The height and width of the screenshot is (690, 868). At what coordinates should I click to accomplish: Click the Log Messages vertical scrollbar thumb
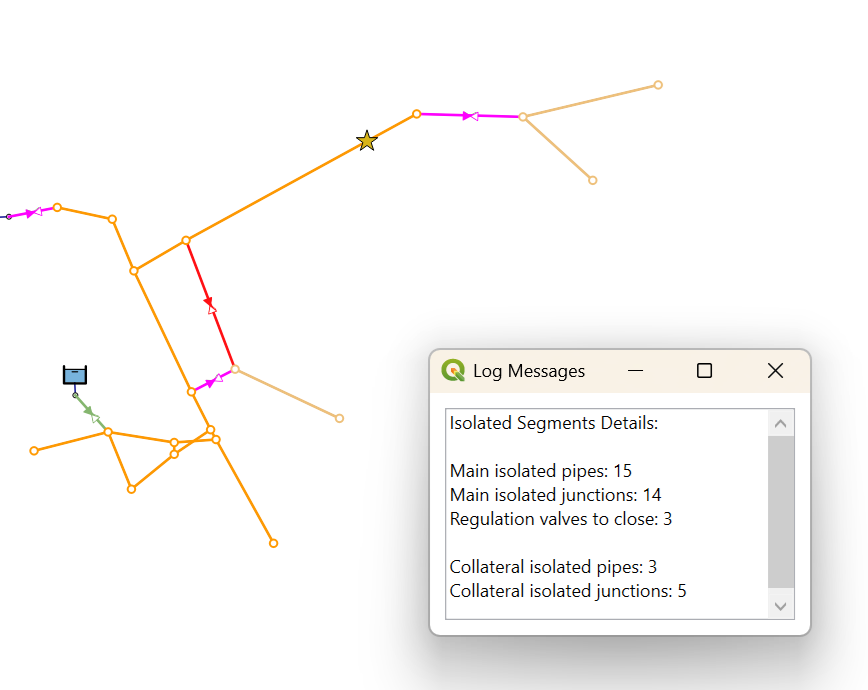(x=781, y=512)
